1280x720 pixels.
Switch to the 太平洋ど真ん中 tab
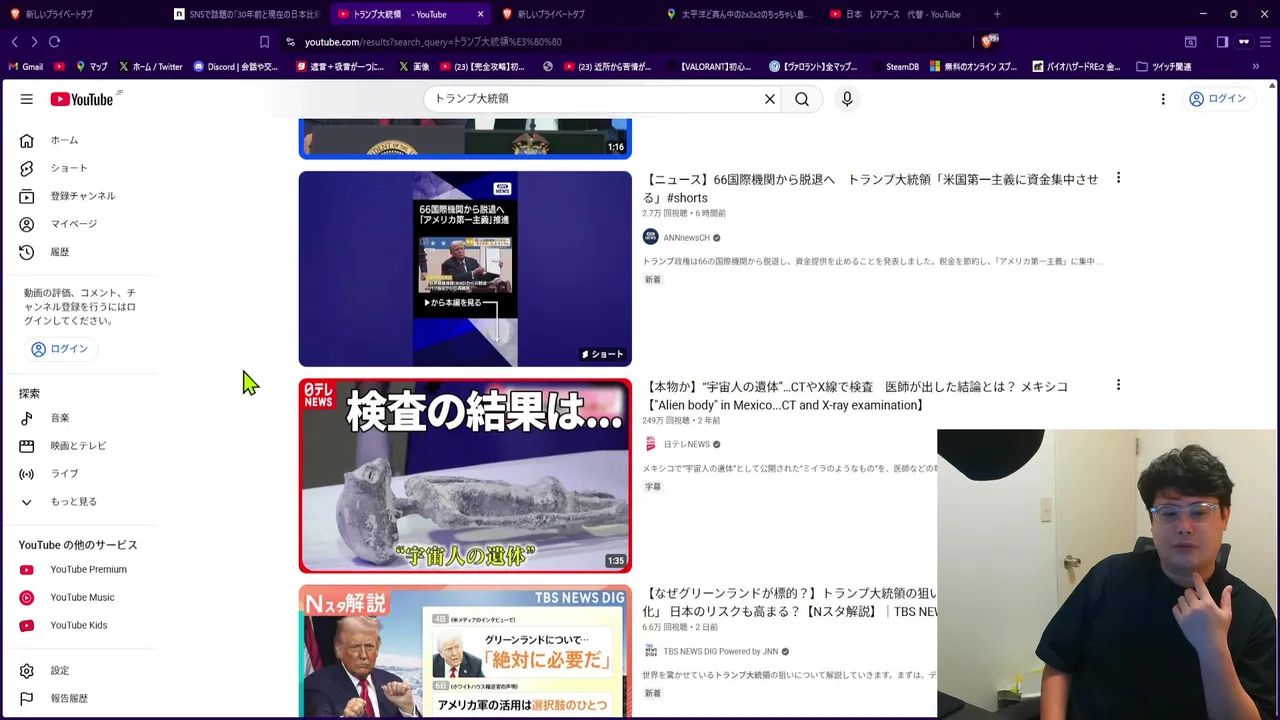tap(740, 14)
